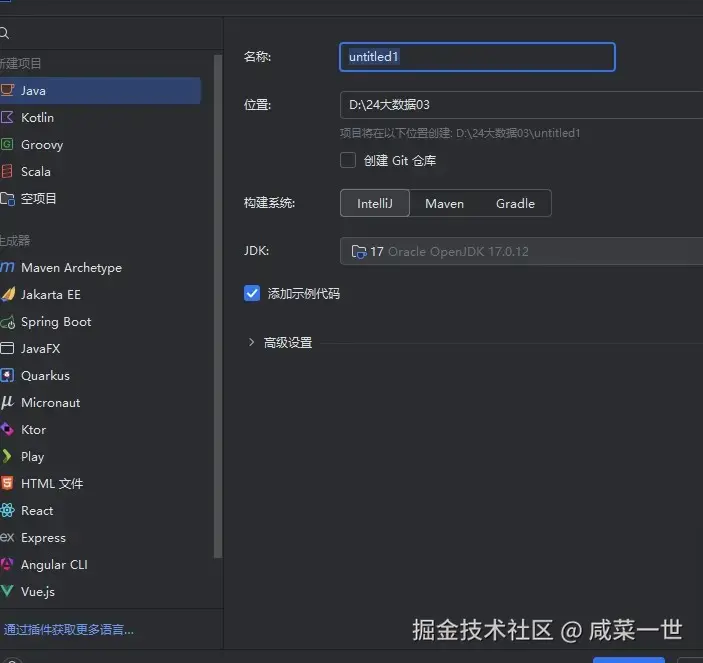
Task: Click the 新建项目 section header
Action: pos(20,63)
